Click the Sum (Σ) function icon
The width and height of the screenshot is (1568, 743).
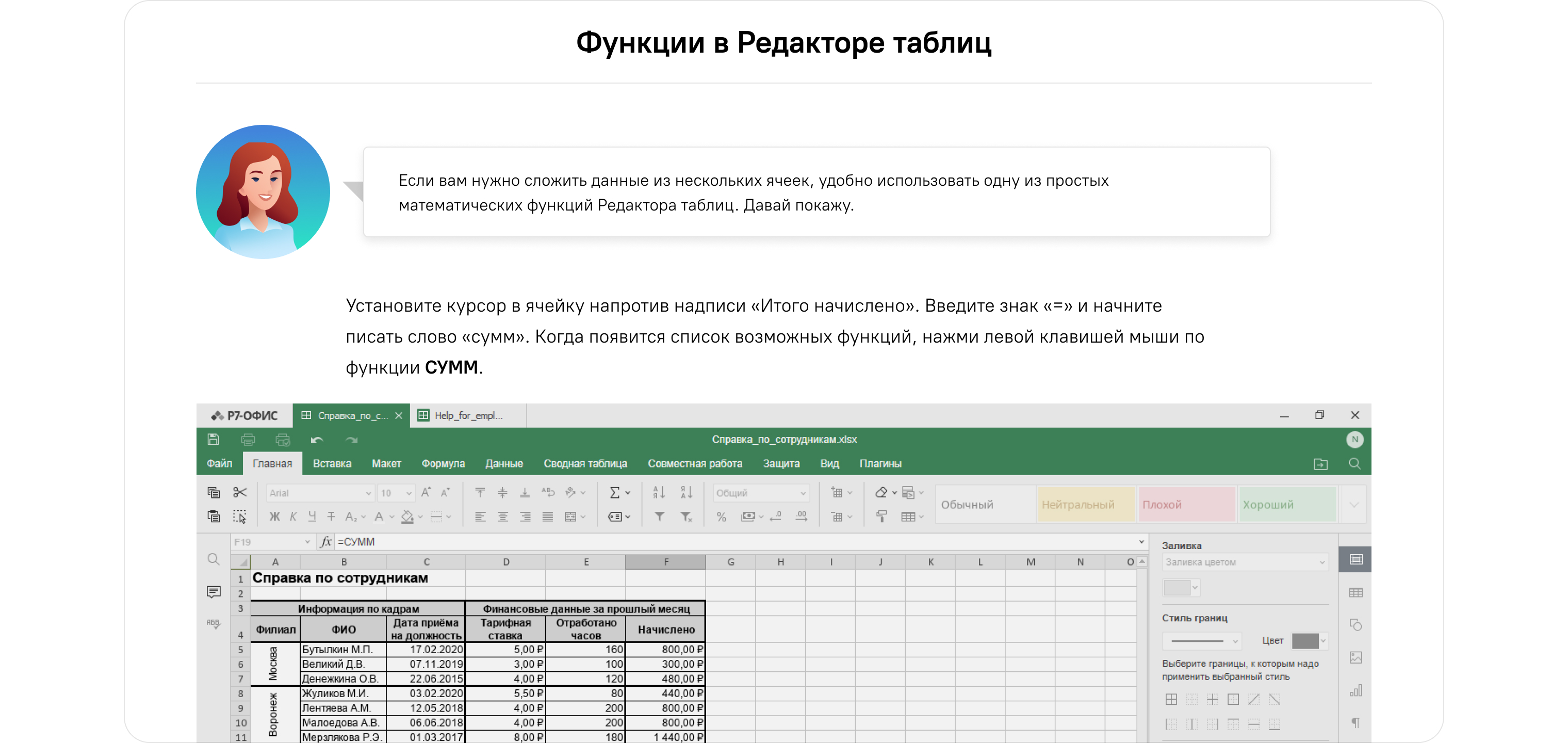[615, 493]
